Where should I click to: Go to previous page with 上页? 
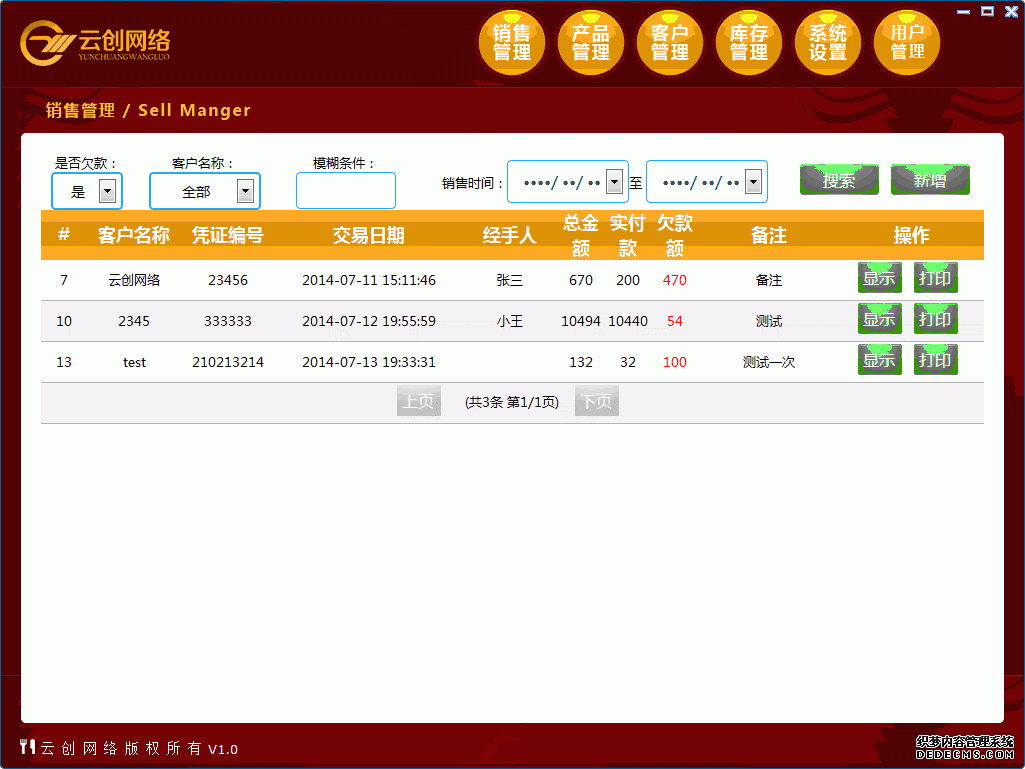tap(418, 402)
